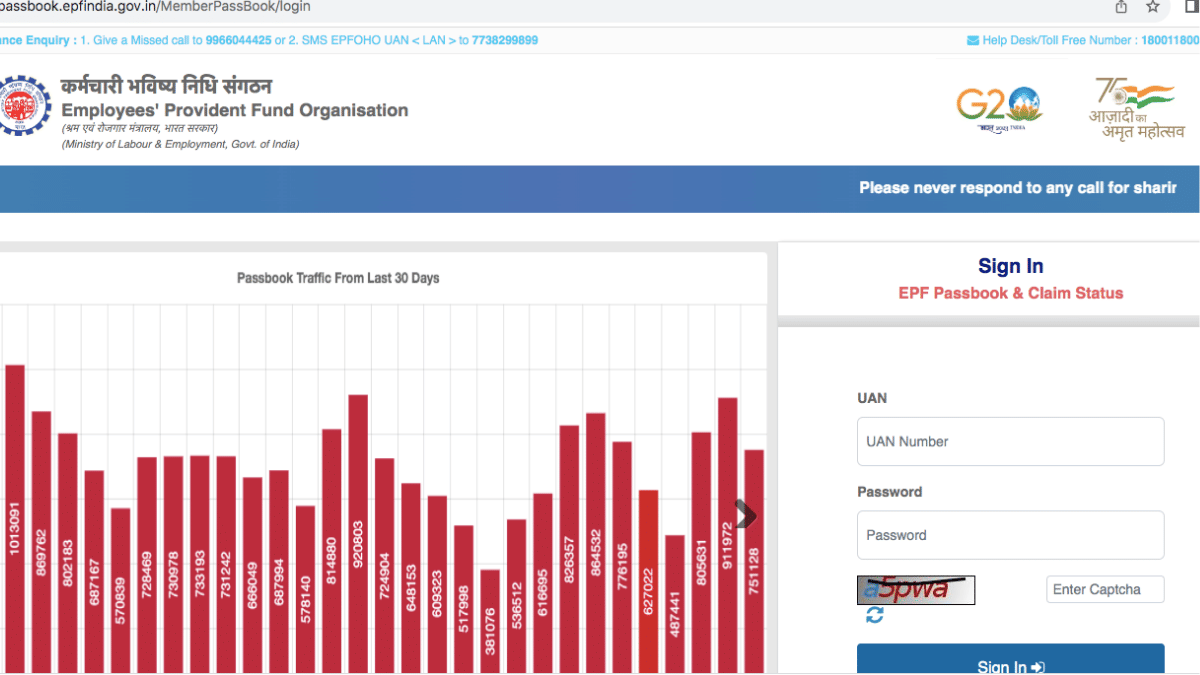Click the shortest bar labeled 381076
Screen dimensions: 1200x675
pos(490,620)
